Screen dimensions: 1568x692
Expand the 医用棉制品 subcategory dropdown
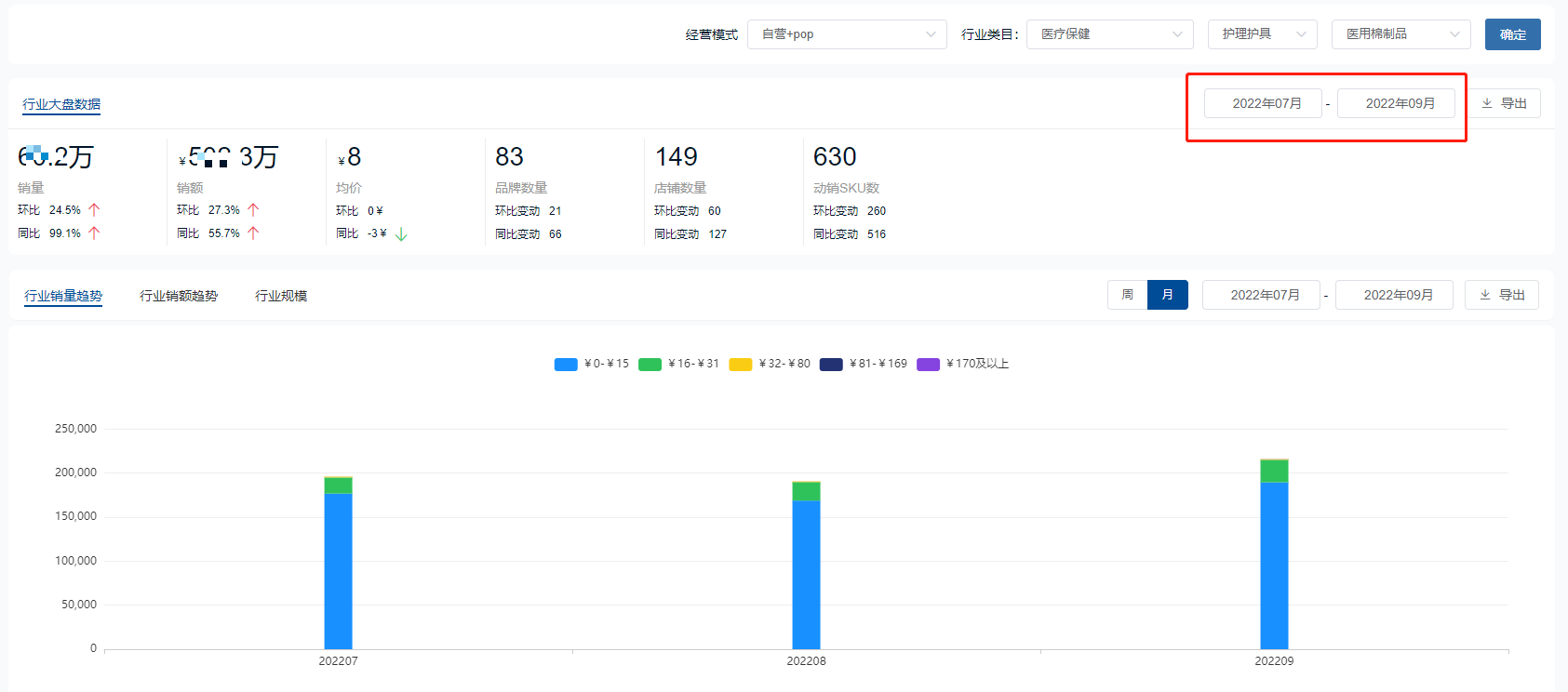1400,34
